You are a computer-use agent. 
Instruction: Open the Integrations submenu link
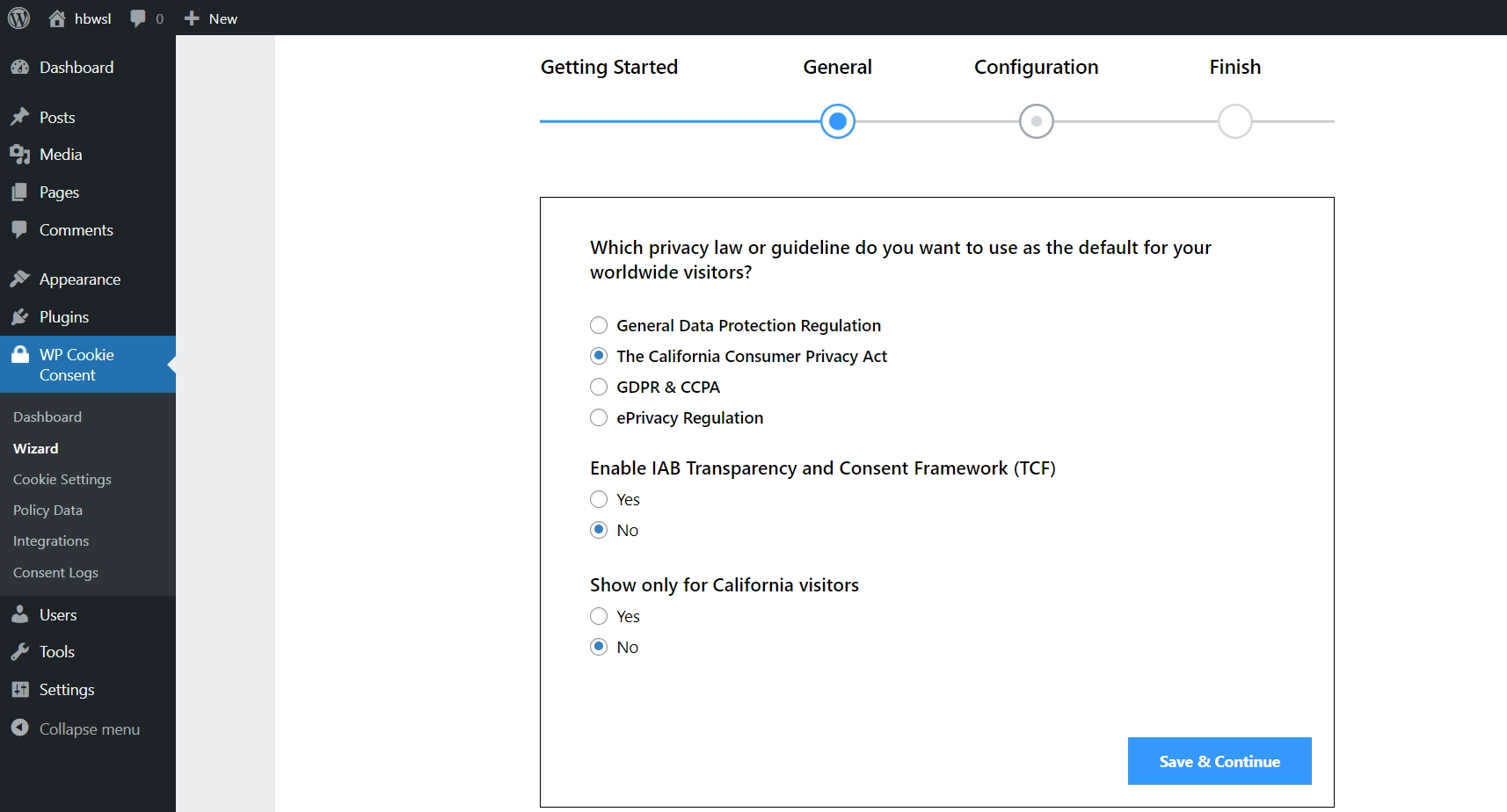(x=51, y=540)
